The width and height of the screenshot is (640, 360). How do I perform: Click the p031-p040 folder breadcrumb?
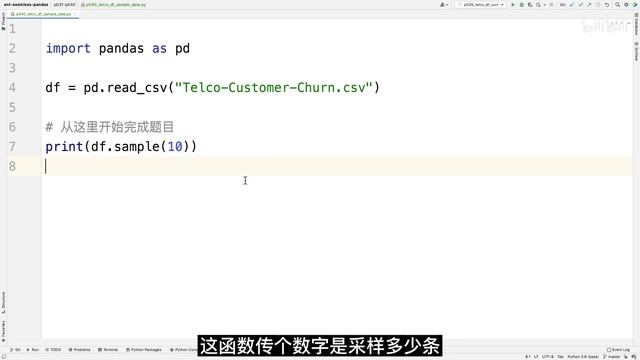(x=64, y=4)
